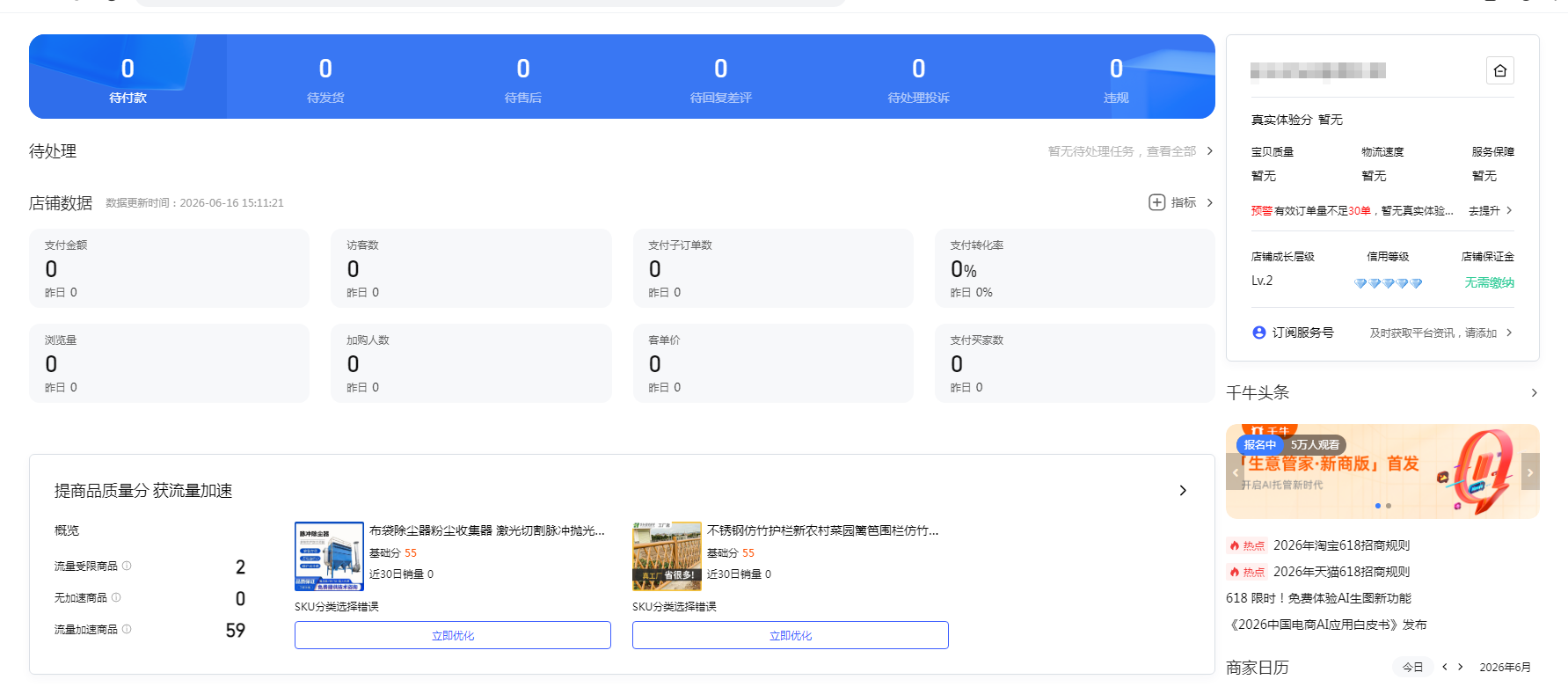
Task: Click the 热点 tag before 2026年淘宝618招商规则
Action: pos(1247,545)
